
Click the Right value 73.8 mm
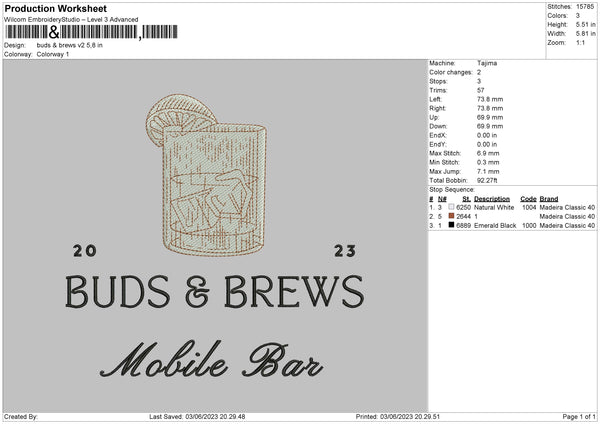(490, 108)
